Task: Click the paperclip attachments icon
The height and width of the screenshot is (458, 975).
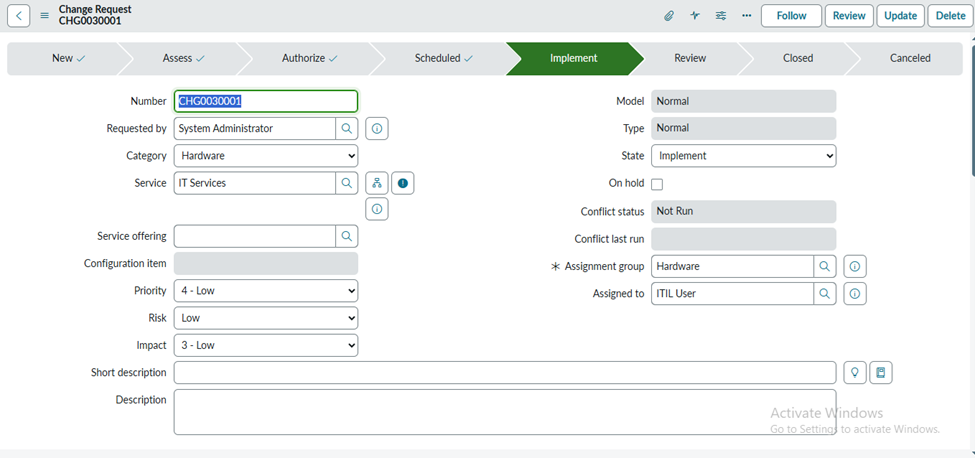Action: 669,16
